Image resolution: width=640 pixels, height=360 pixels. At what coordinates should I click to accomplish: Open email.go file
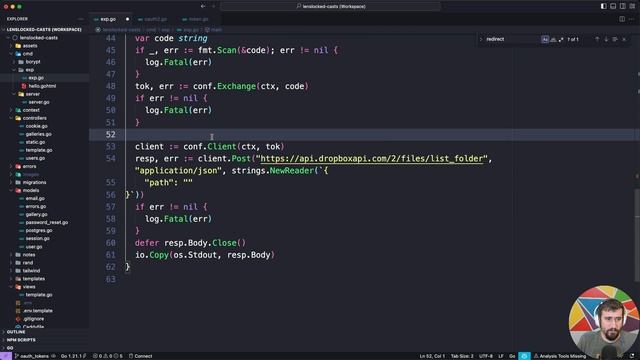(x=44, y=198)
